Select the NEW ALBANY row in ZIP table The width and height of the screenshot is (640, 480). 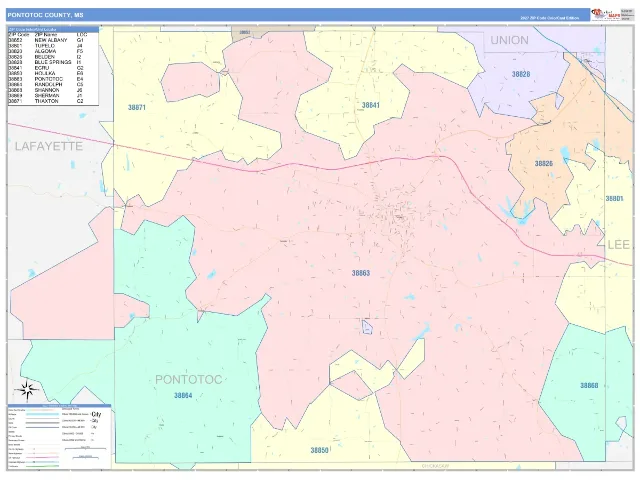(x=48, y=40)
